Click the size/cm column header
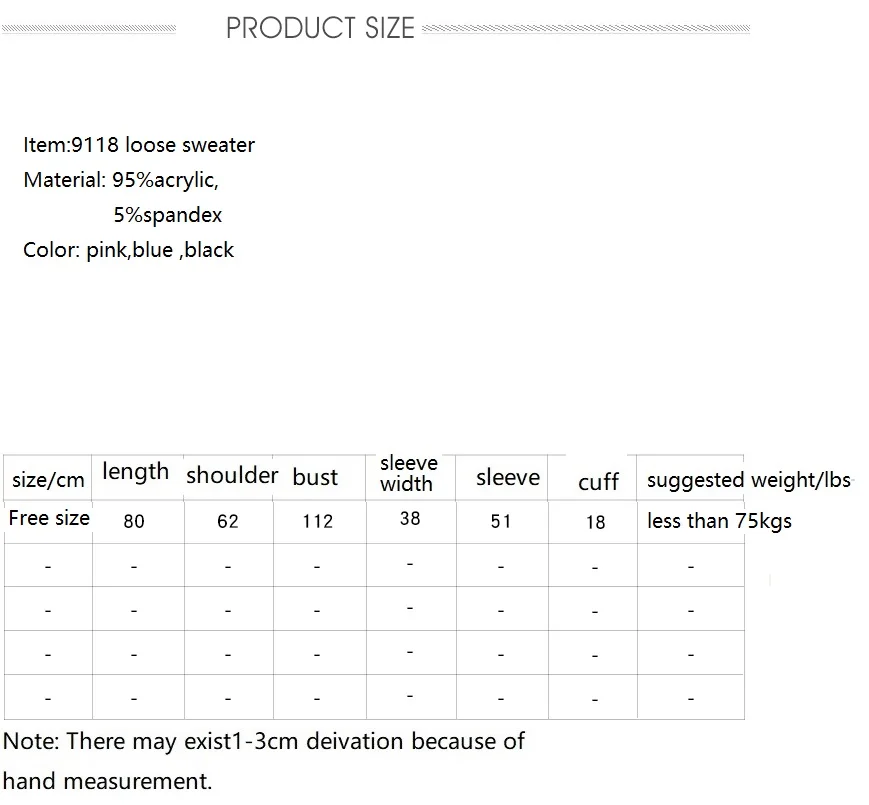Viewport: 869px width, 805px height. 48,480
